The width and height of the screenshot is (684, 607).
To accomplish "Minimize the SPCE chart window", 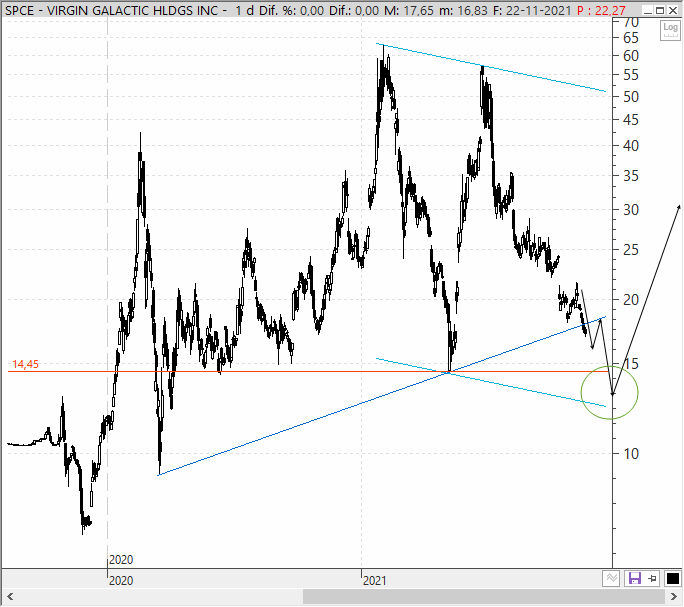I will click(648, 10).
